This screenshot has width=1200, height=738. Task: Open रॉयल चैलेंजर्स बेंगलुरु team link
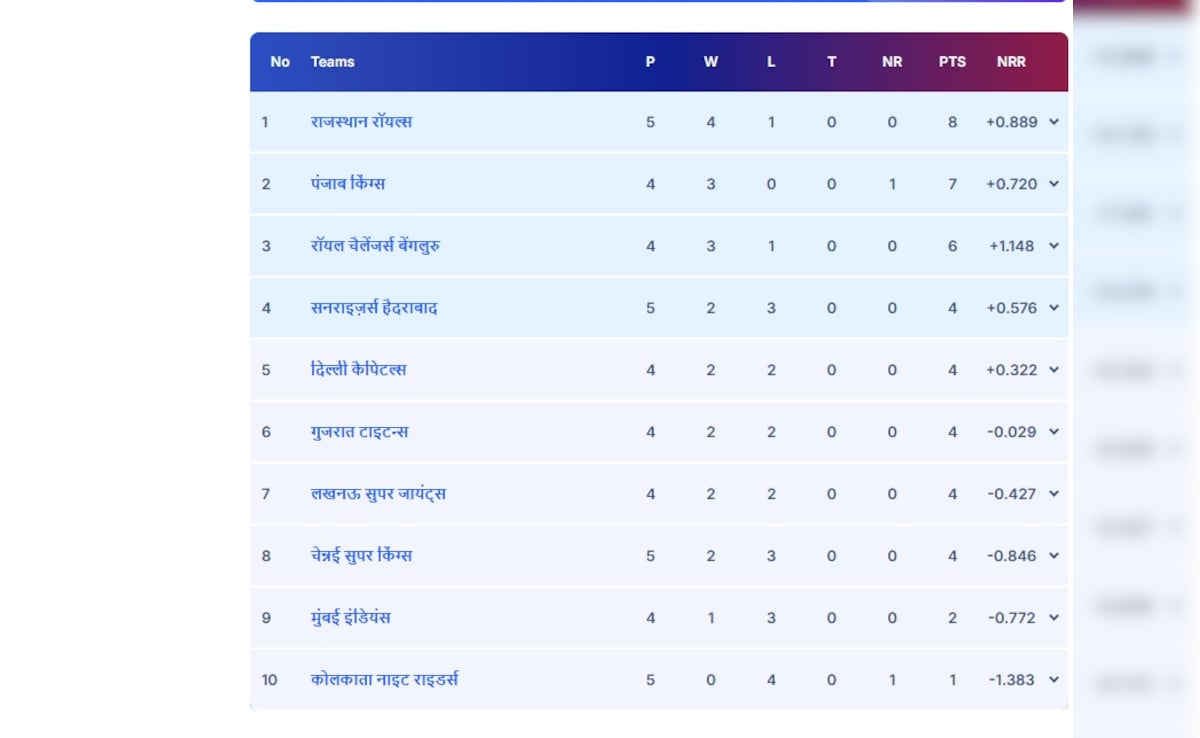375,246
